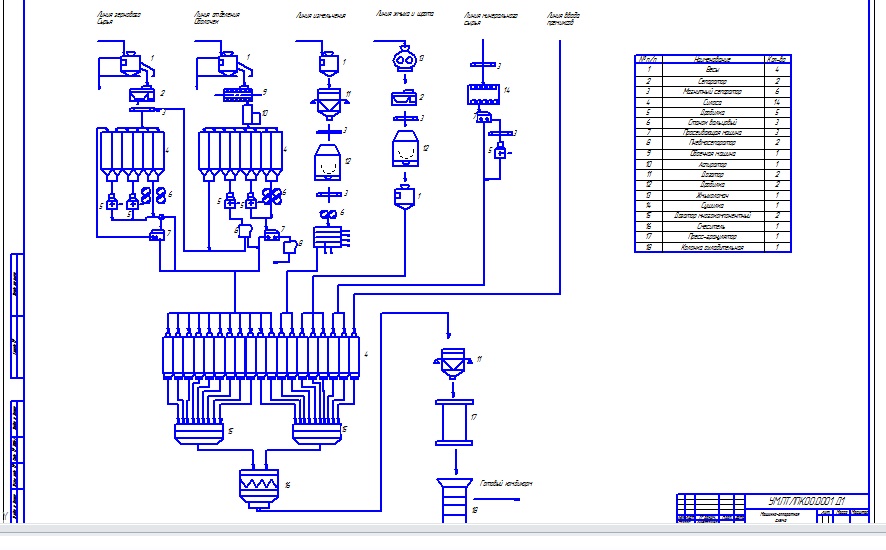Select the left multicomponent doser numbered 15
Image resolution: width=886 pixels, height=550 pixels.
[199, 434]
